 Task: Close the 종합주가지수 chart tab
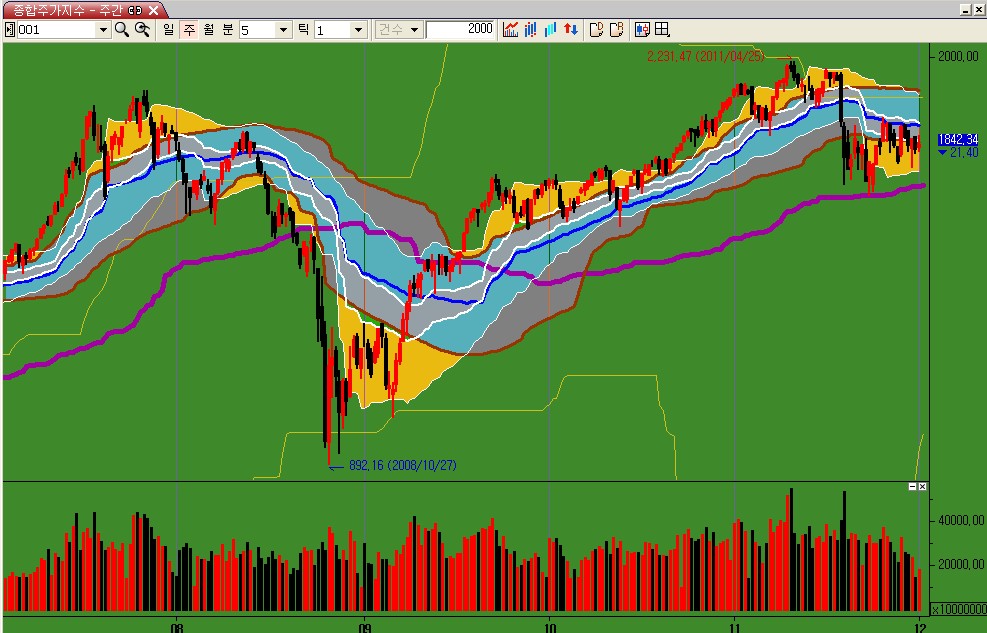153,9
